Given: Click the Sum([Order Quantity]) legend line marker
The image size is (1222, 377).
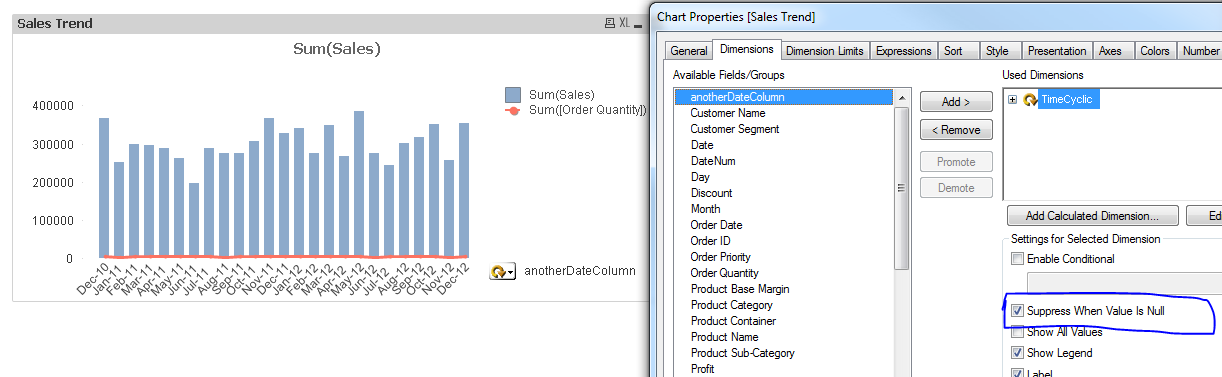Looking at the screenshot, I should click(513, 110).
